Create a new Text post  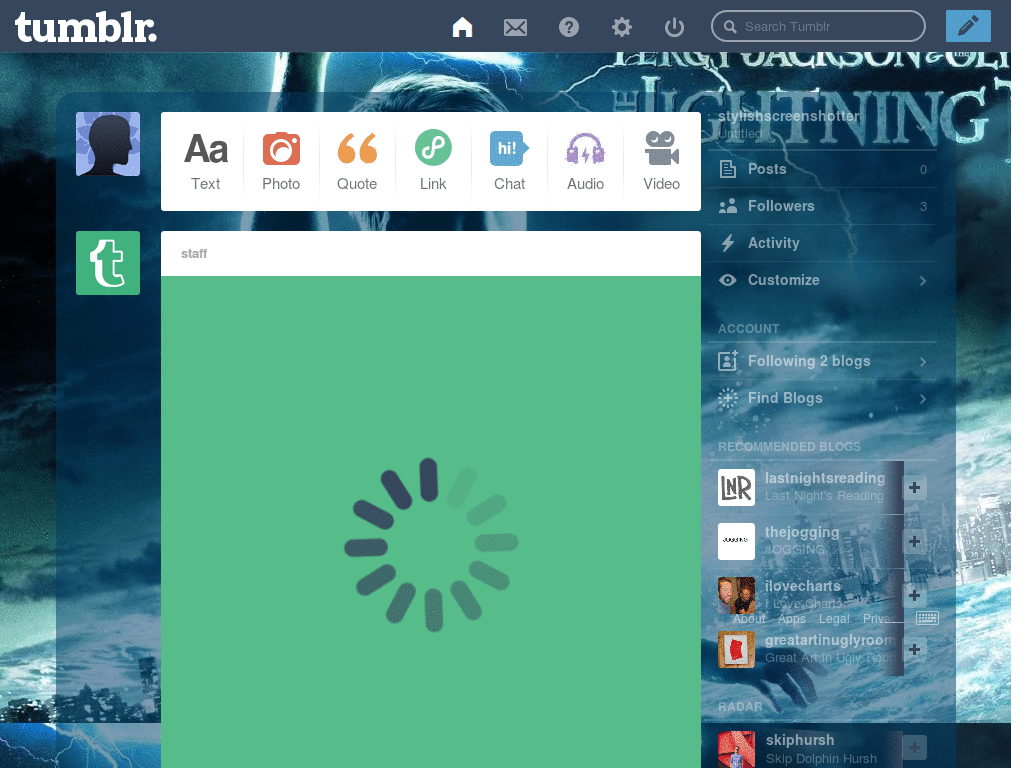coord(206,161)
